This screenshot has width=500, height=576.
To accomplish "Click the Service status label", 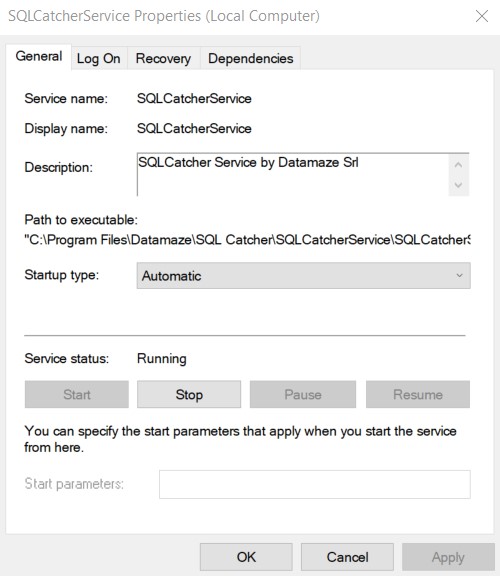I will pyautogui.click(x=66, y=359).
